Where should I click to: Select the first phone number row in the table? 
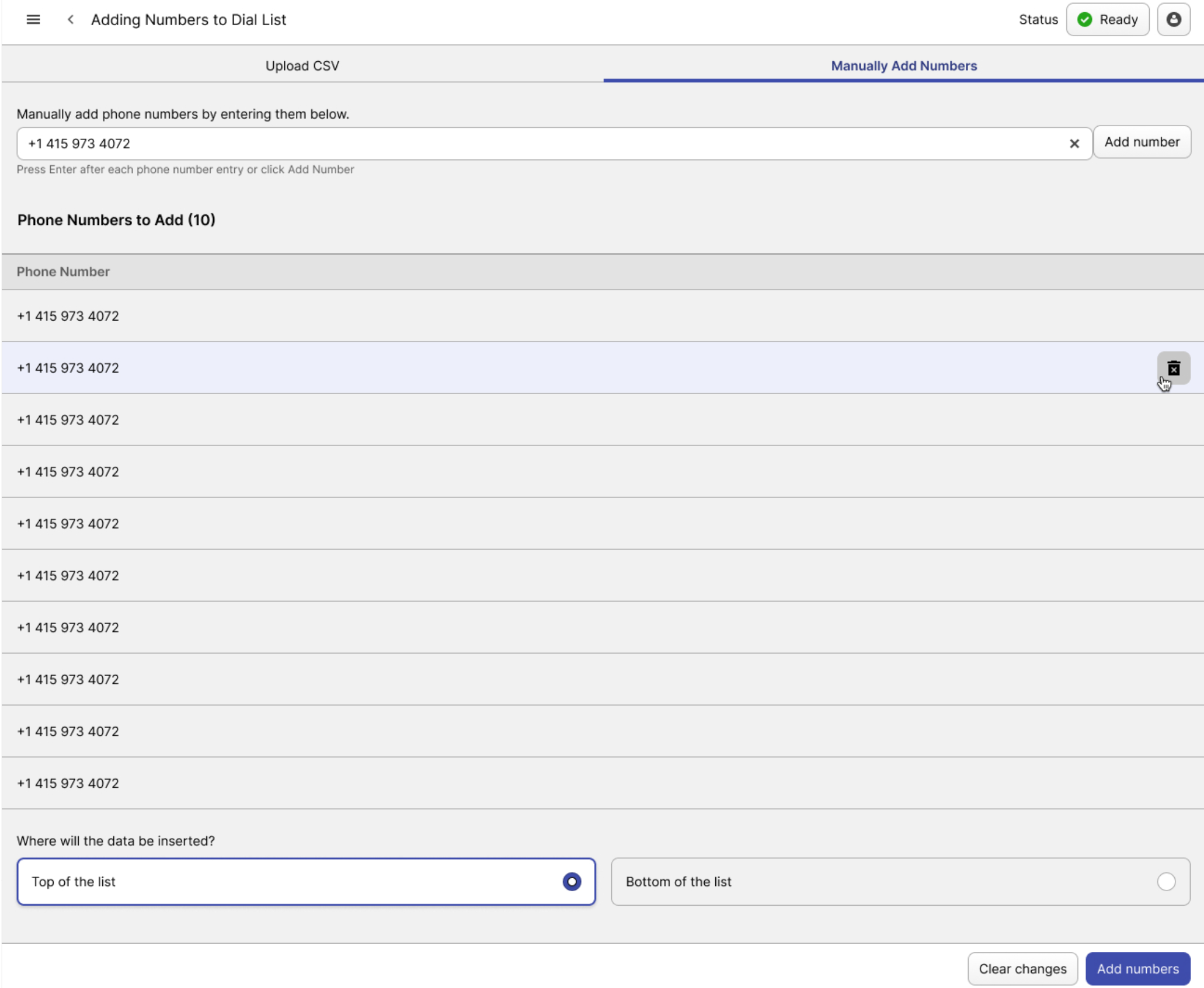click(68, 316)
